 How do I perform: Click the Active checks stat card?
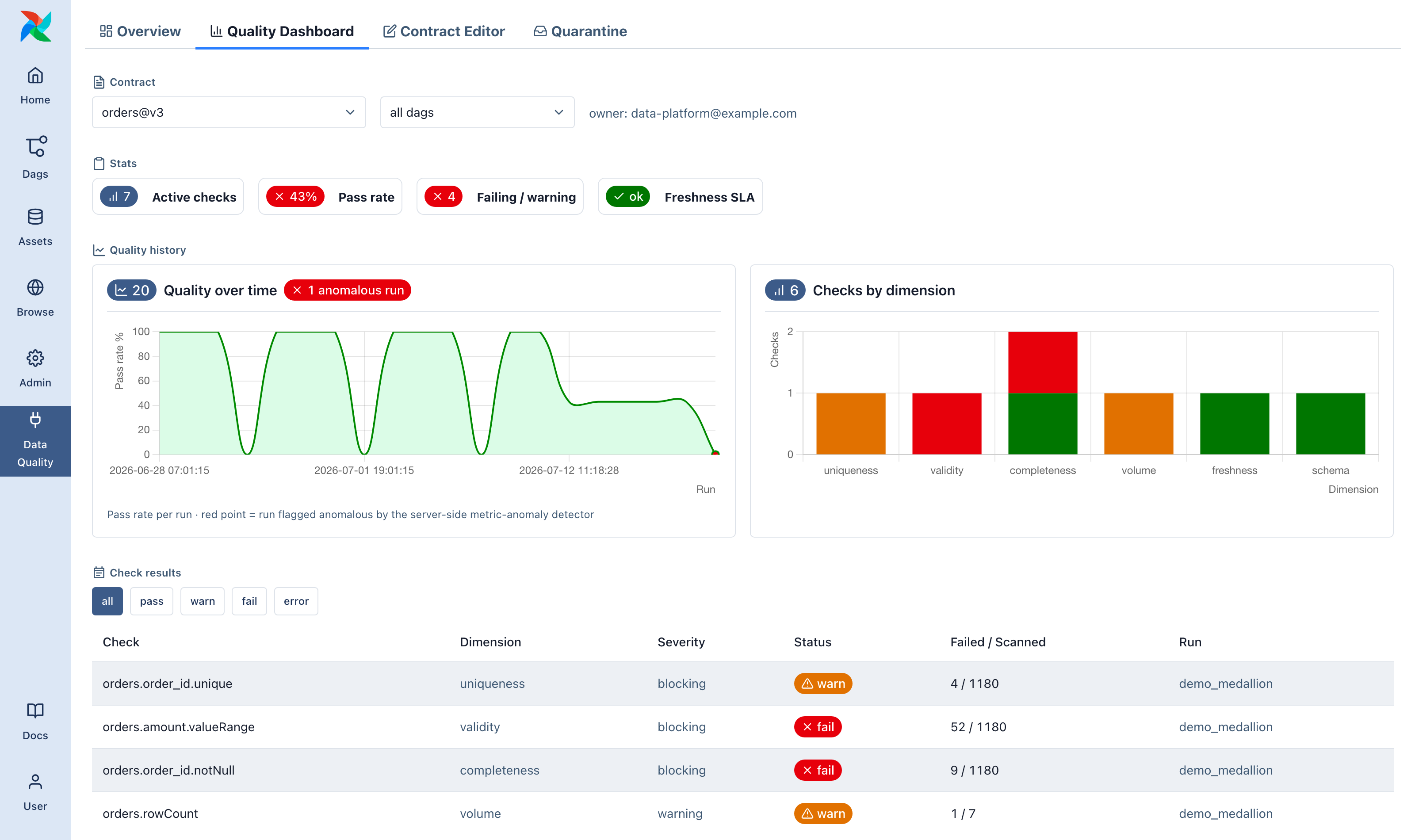tap(168, 196)
